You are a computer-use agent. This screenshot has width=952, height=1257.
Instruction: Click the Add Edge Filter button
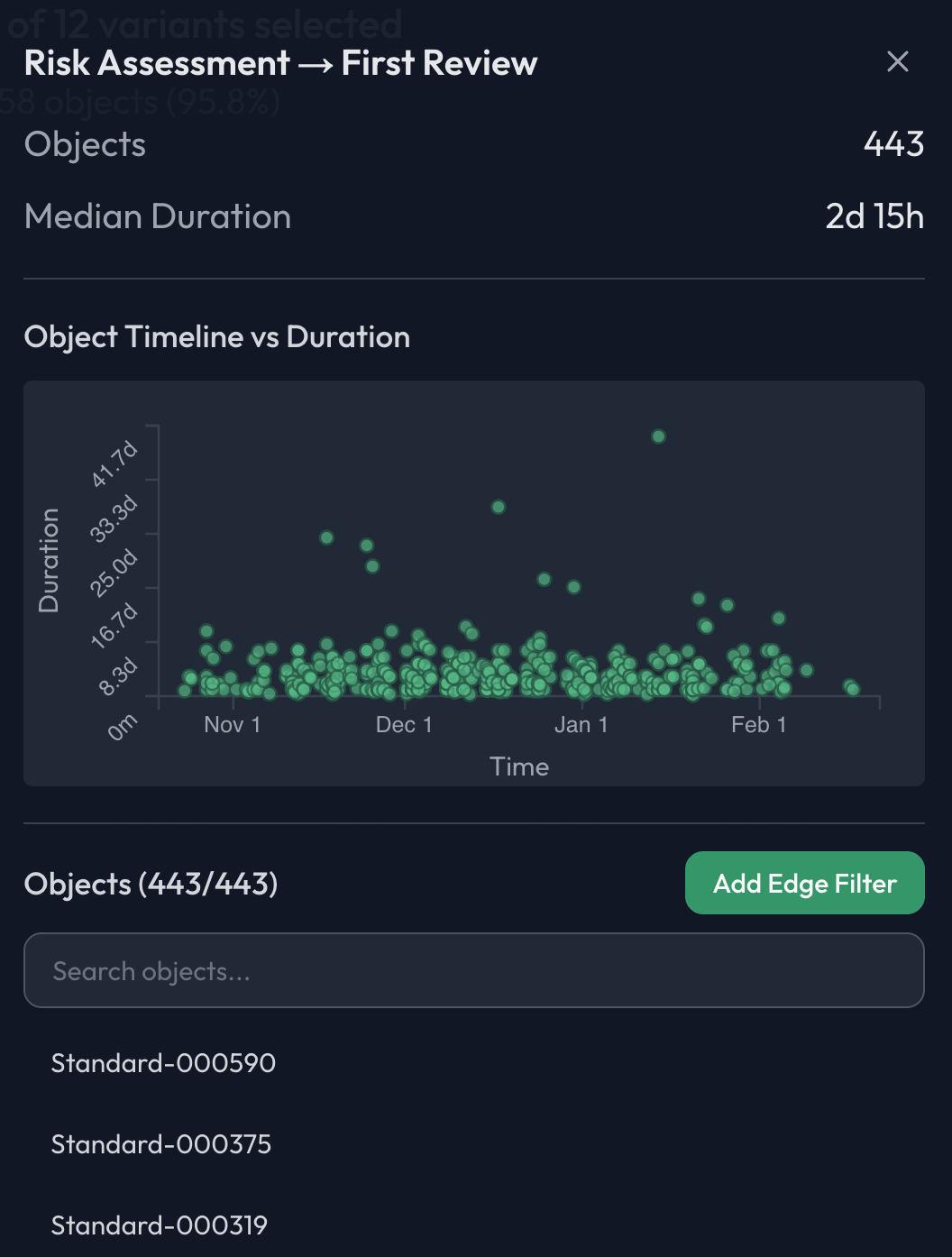tap(804, 883)
